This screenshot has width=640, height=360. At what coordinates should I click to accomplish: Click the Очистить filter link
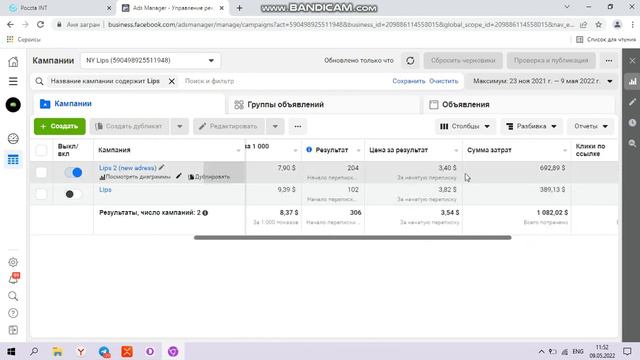444,81
